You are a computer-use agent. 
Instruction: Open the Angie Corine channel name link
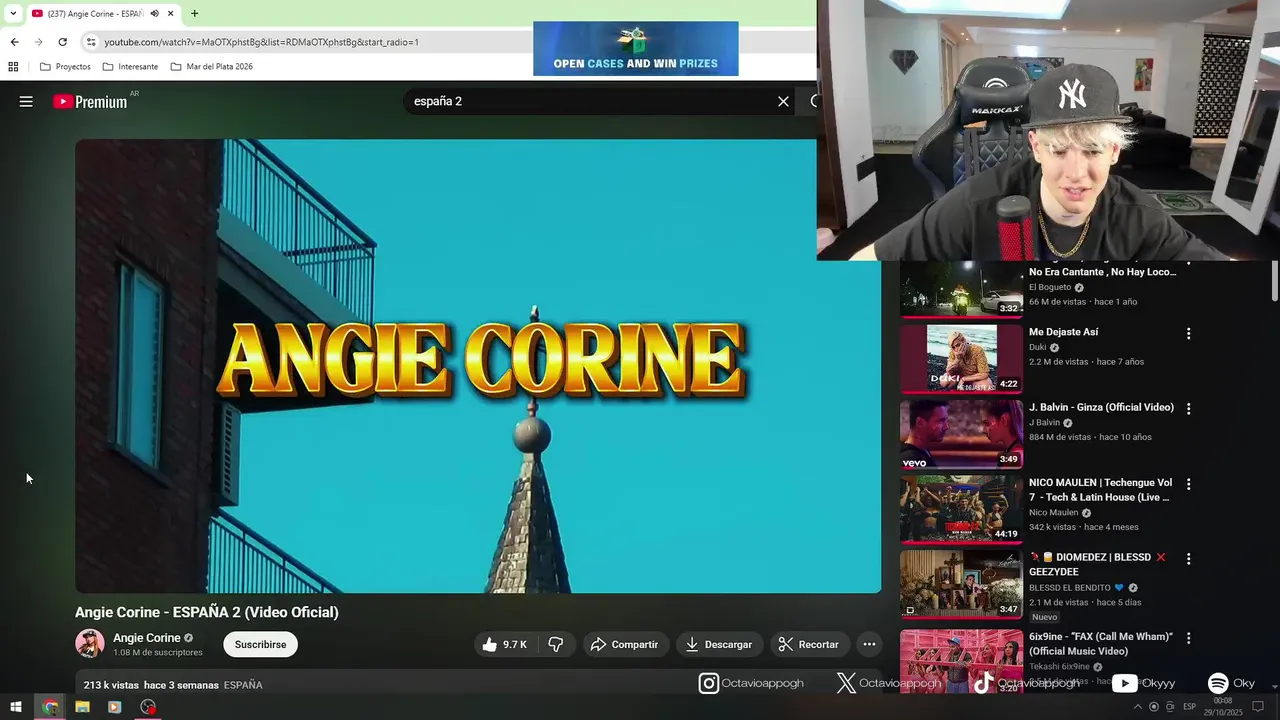(147, 638)
